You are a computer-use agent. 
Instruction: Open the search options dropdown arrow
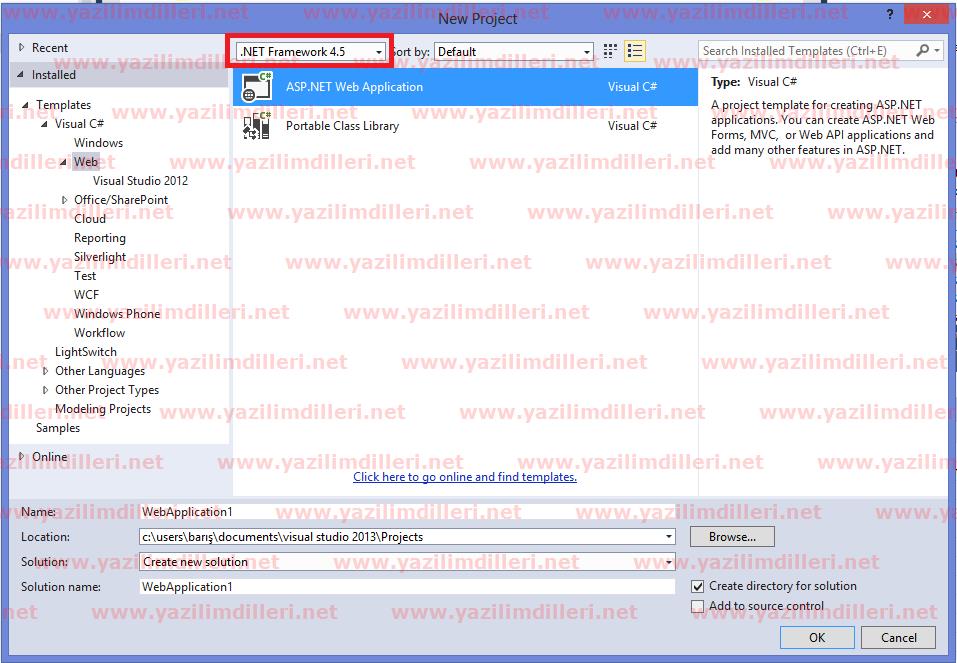937,51
